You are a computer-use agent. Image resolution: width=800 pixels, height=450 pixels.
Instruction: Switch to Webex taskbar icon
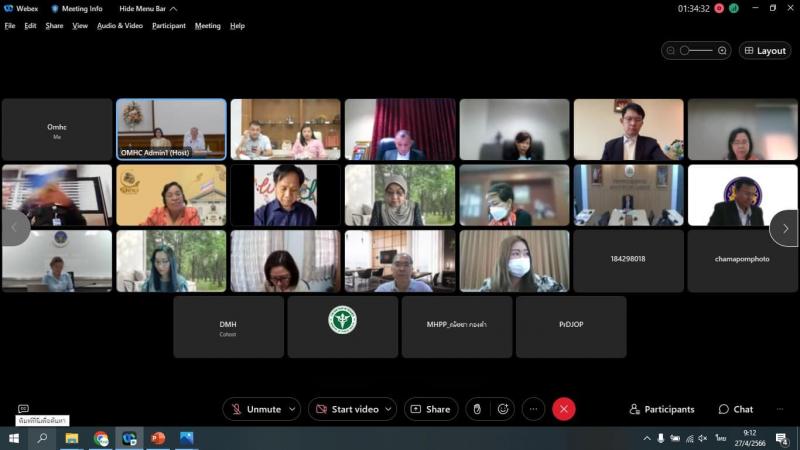coord(129,438)
